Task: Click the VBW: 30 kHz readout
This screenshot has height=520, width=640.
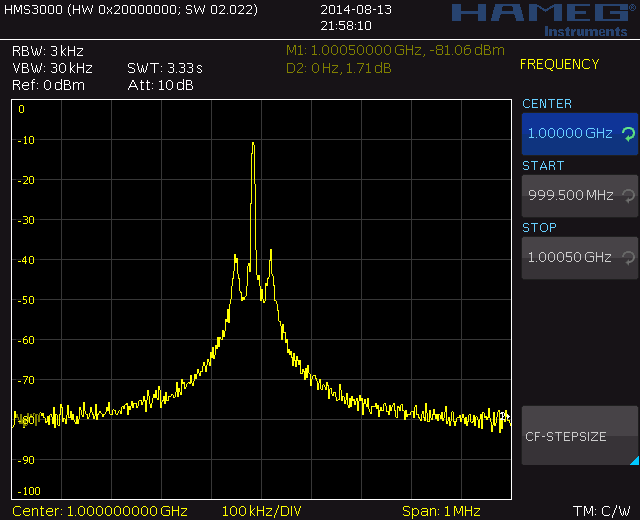Action: tap(52, 68)
